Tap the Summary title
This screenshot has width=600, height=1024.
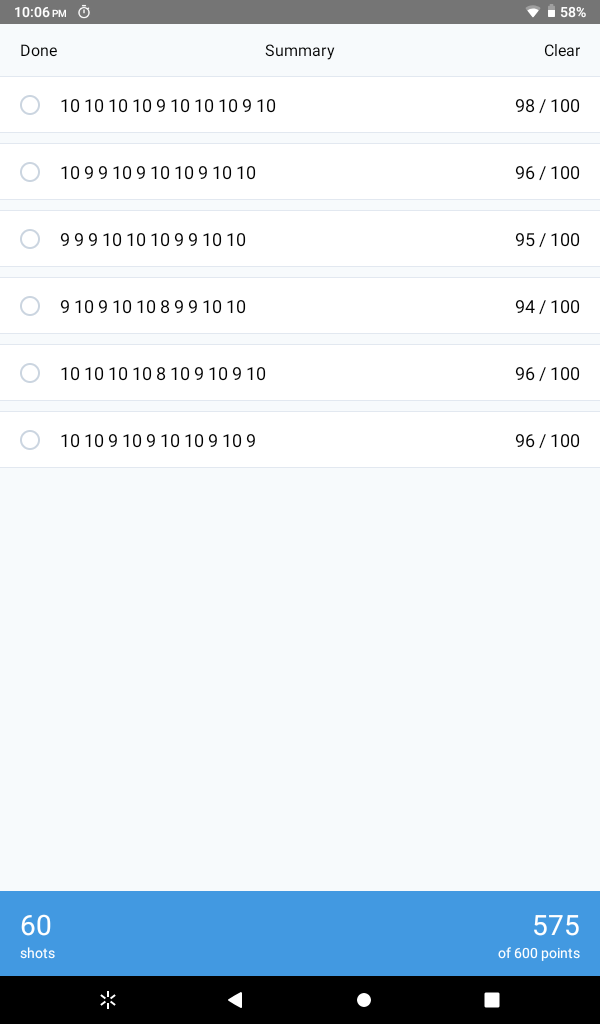[x=300, y=50]
